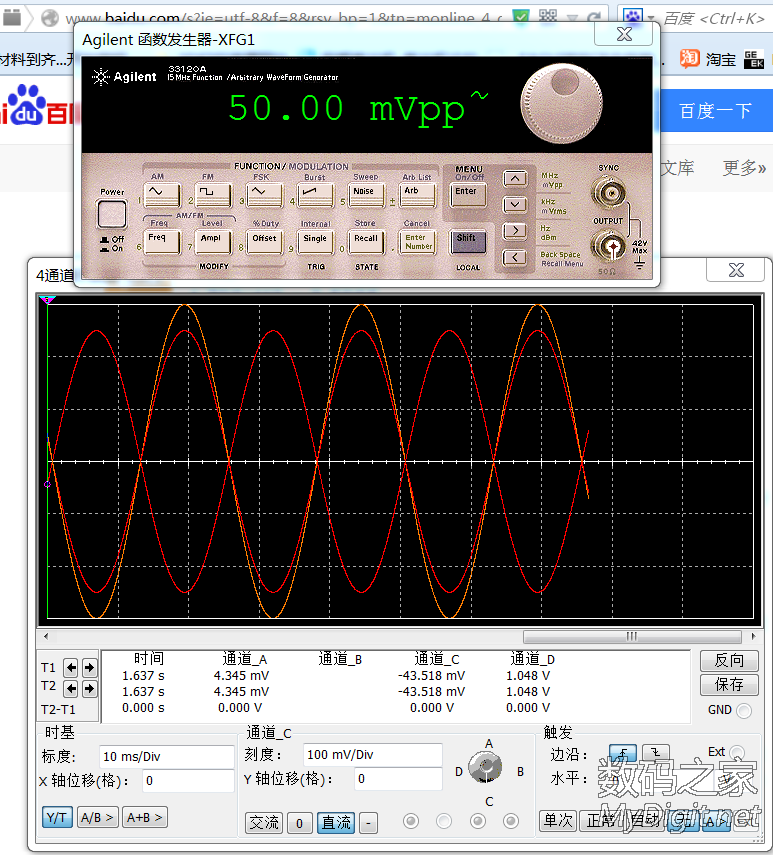Set coupling to 交流 (AC)
Image resolution: width=773 pixels, height=855 pixels.
(264, 822)
